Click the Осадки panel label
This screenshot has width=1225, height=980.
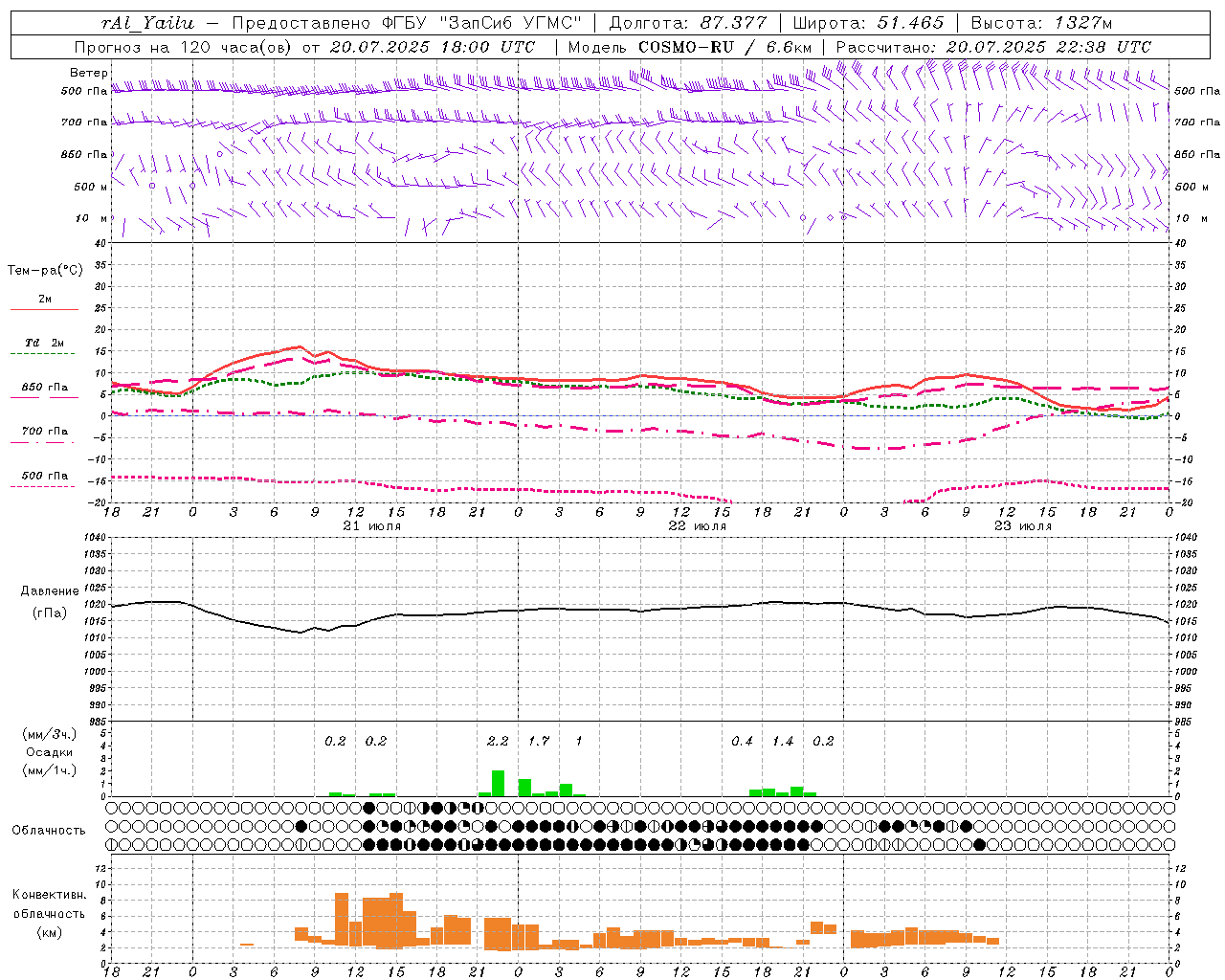(49, 752)
